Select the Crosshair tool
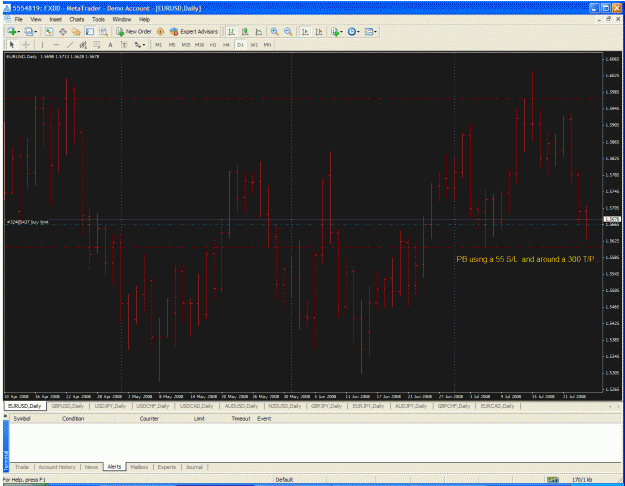The width and height of the screenshot is (625, 486). pos(26,45)
